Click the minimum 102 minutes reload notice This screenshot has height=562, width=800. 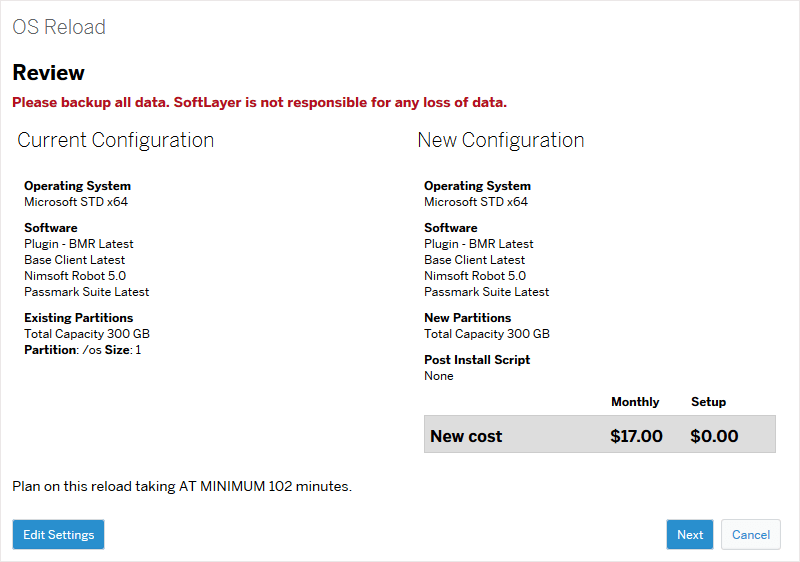[182, 487]
